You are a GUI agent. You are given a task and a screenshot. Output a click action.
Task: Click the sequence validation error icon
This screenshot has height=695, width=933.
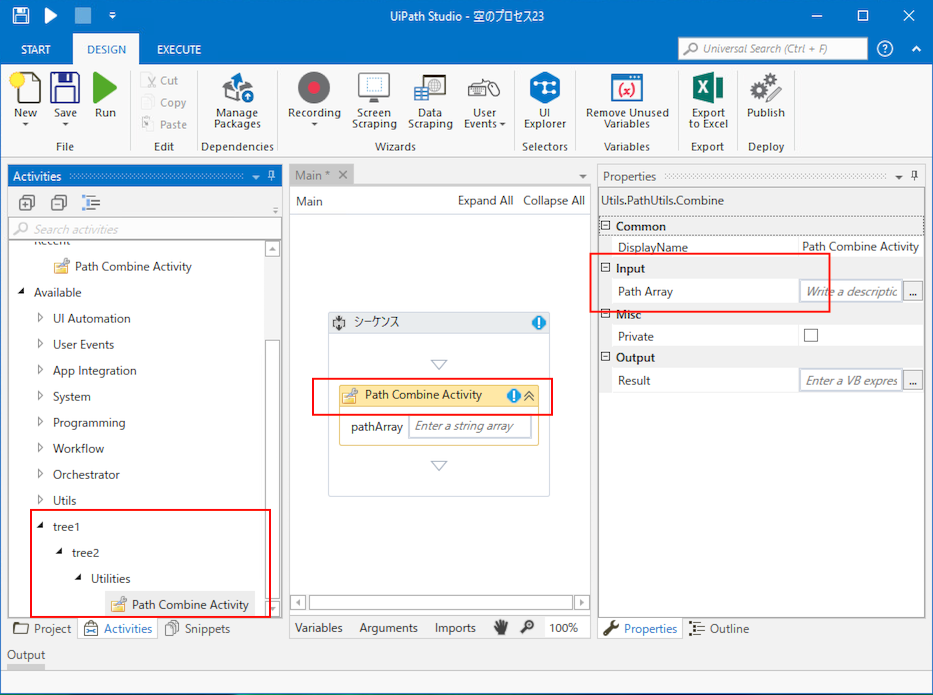(538, 323)
